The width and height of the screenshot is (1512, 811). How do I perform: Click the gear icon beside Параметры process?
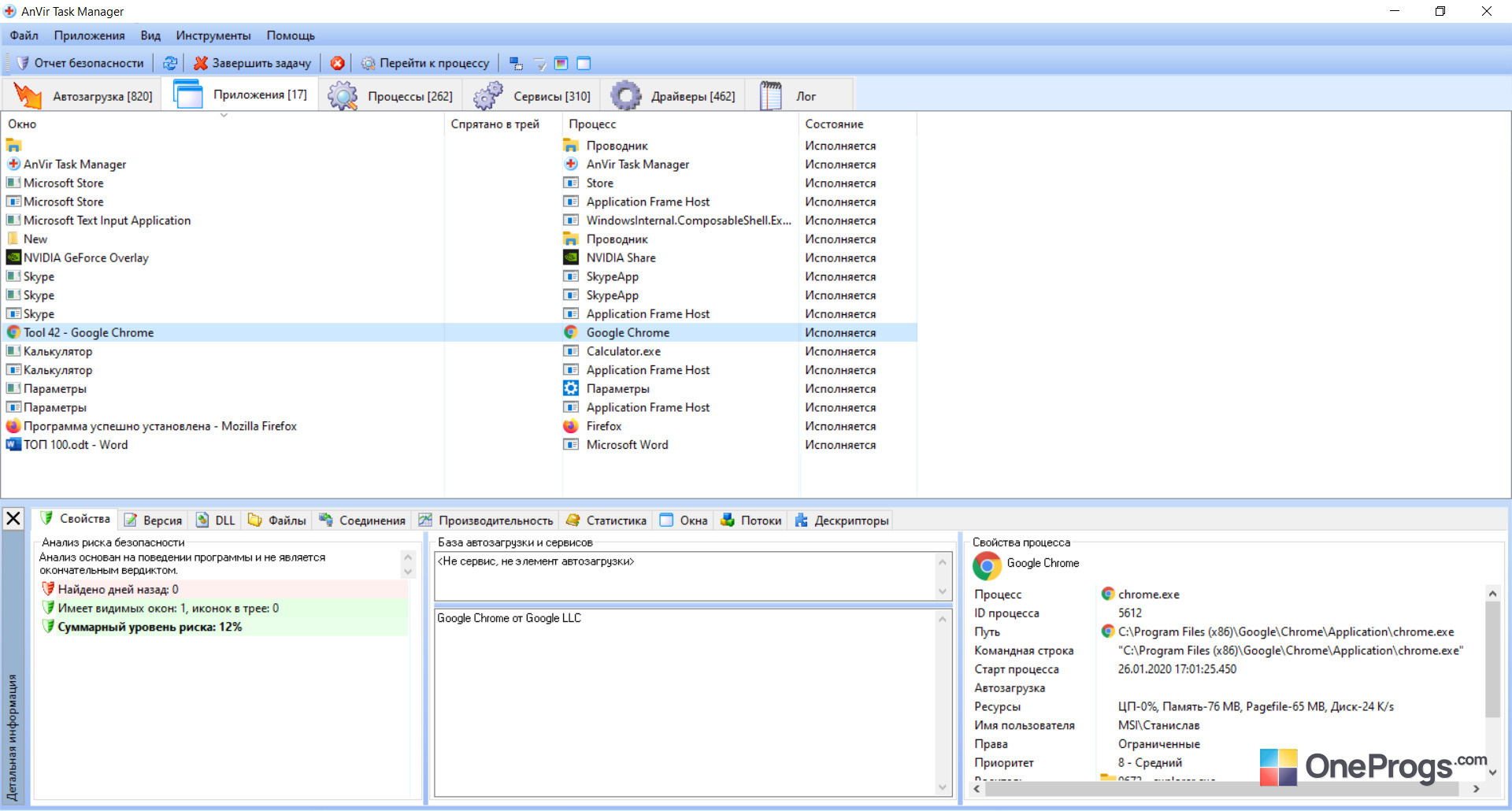coord(571,388)
